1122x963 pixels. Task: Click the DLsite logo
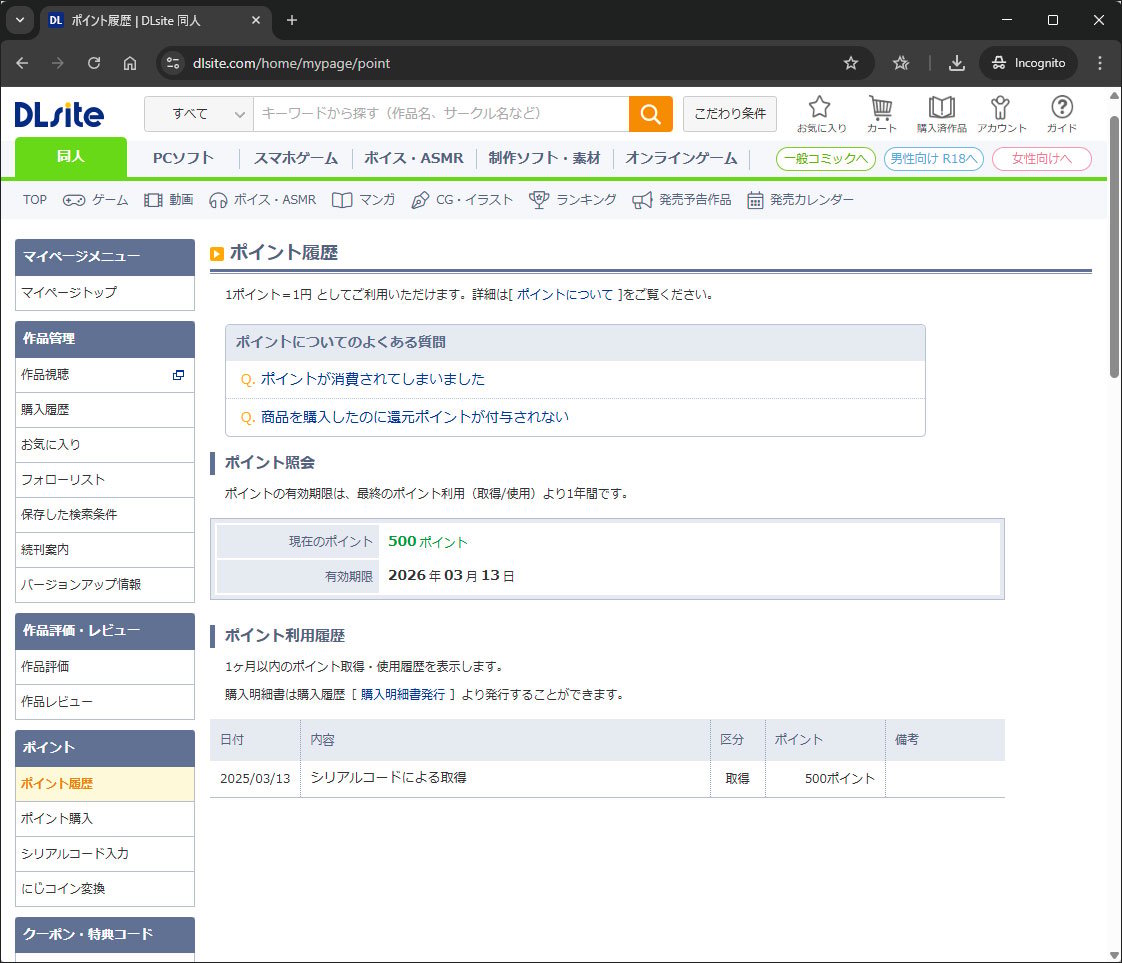59,114
